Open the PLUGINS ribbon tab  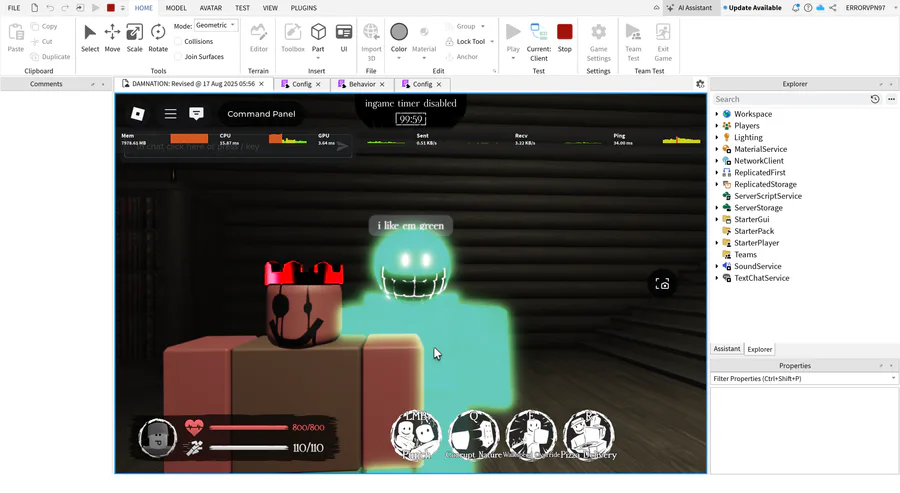(x=304, y=8)
